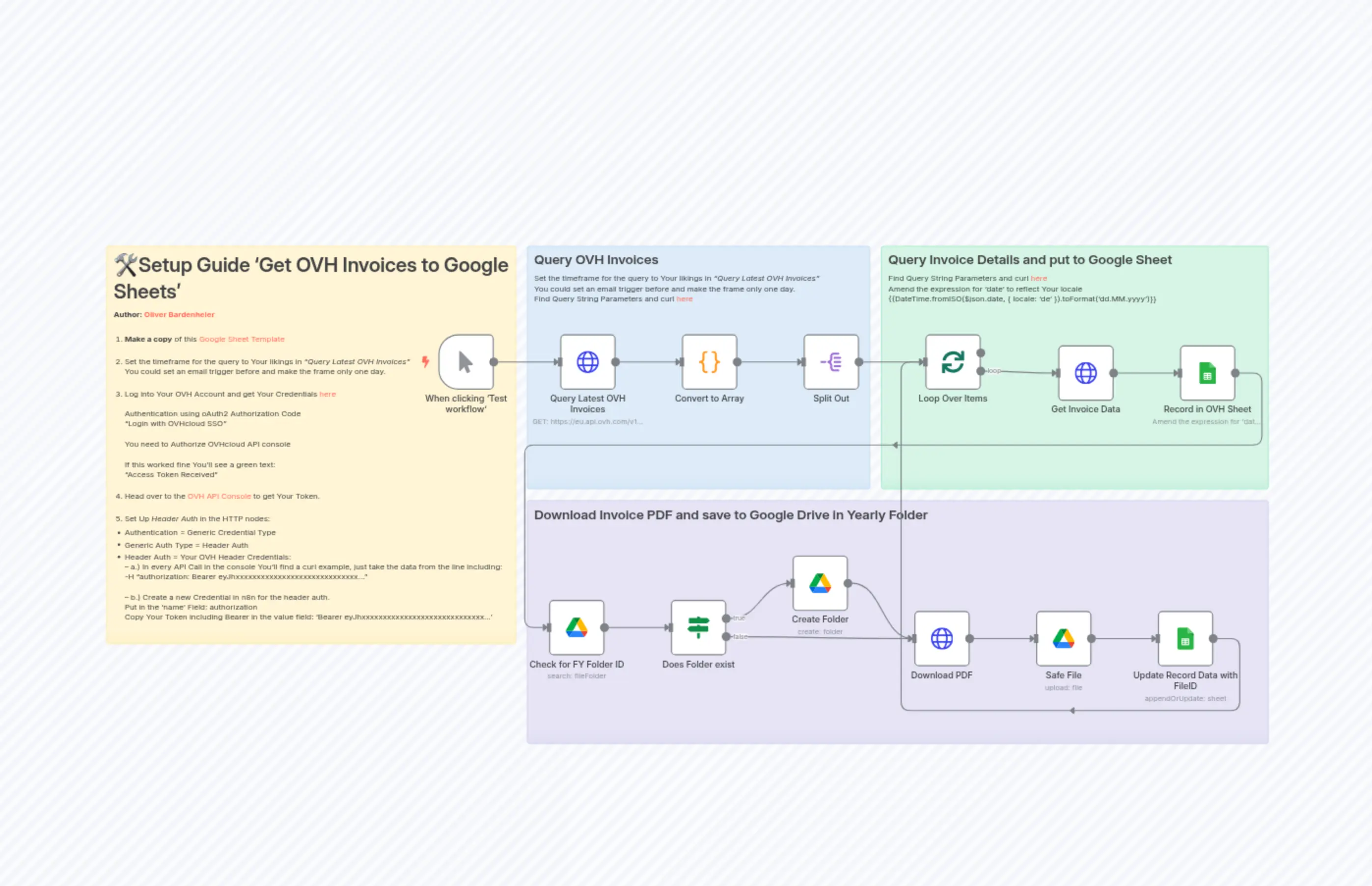The width and height of the screenshot is (1372, 886).
Task: Click the 'When clicking Test workflow' trigger node
Action: click(466, 362)
